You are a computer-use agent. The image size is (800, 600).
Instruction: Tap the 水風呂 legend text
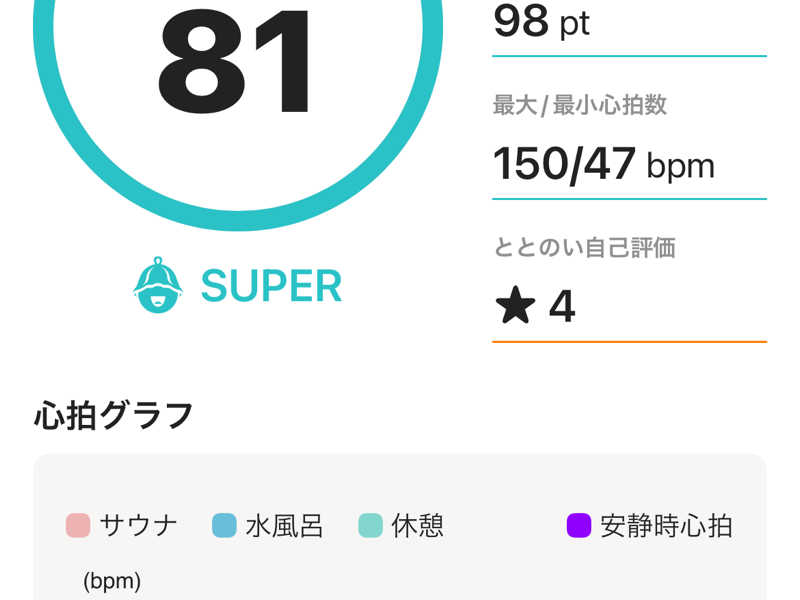[x=284, y=526]
